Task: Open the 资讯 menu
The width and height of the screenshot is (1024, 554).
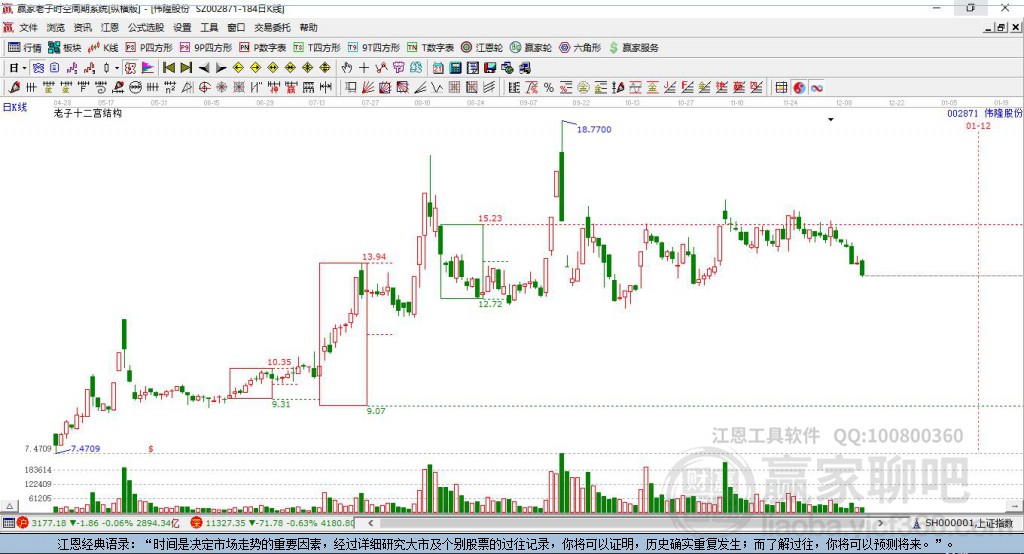Action: click(82, 27)
